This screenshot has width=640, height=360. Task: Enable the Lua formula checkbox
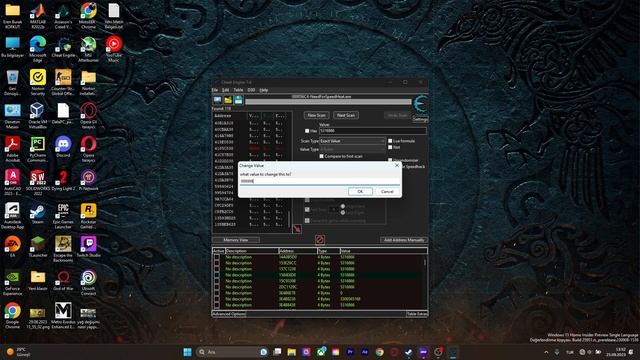point(390,141)
